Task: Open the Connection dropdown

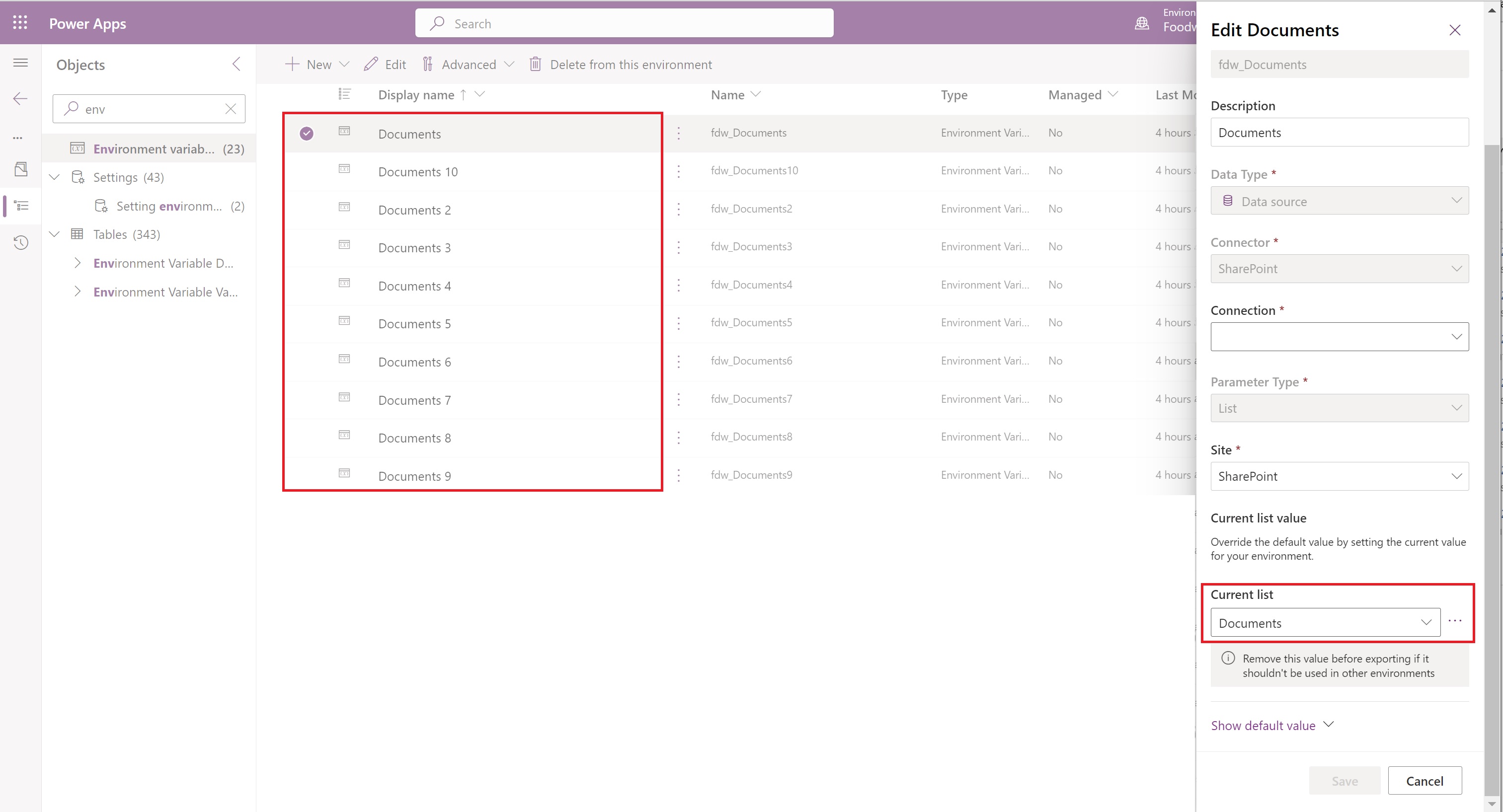Action: pos(1339,337)
